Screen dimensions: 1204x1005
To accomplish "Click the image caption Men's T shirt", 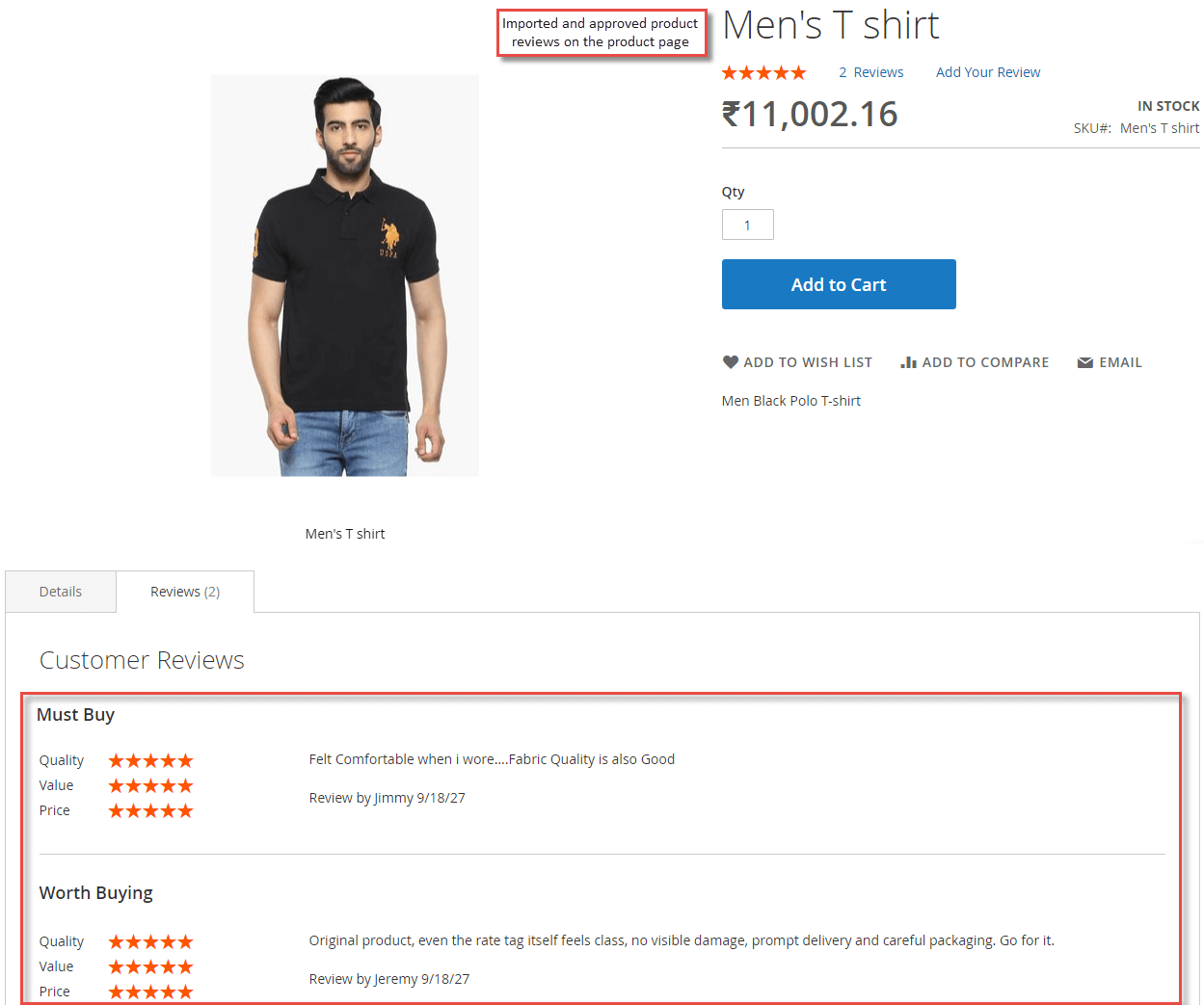I will click(345, 534).
